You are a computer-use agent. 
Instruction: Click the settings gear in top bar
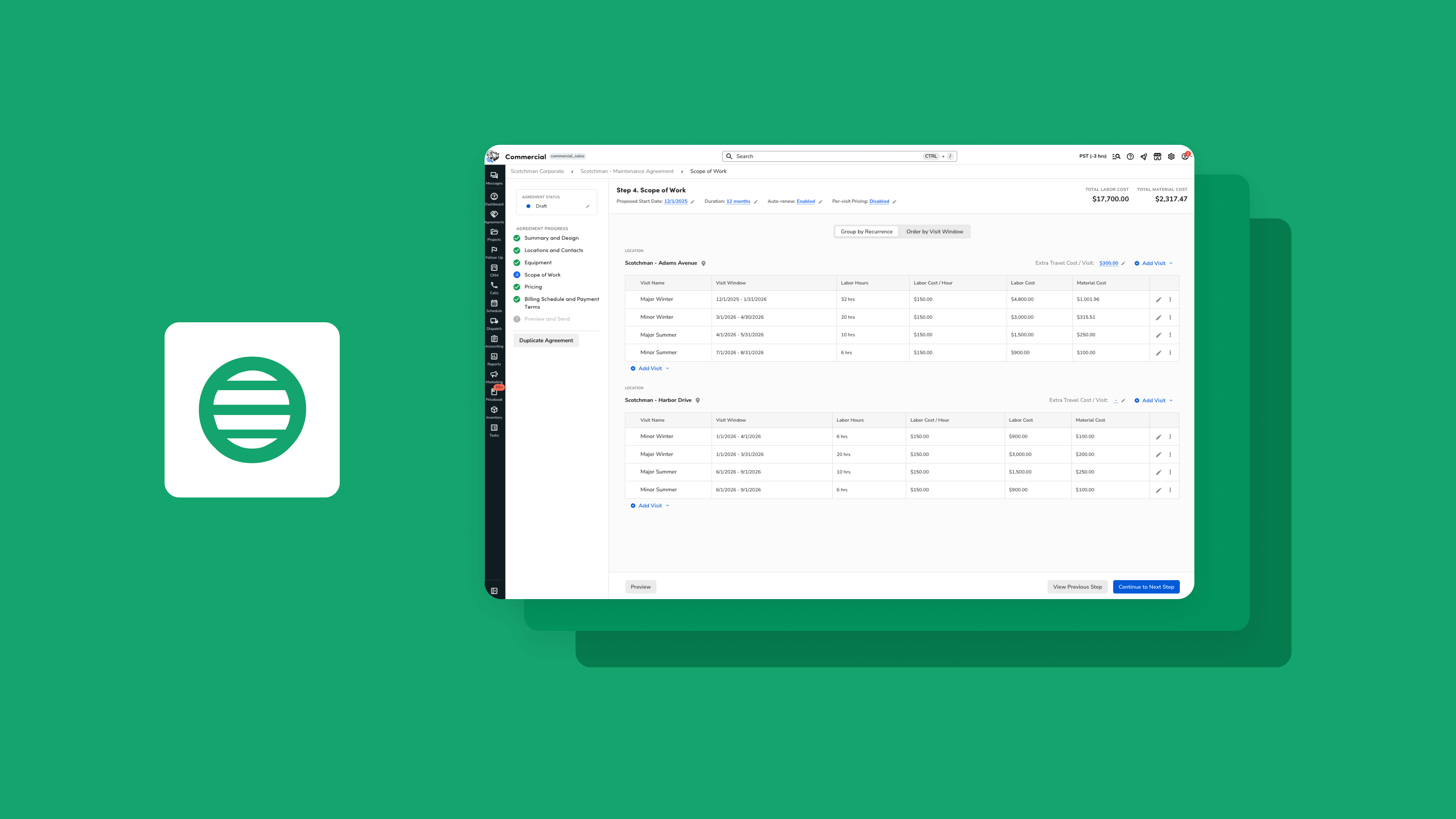[x=1171, y=157]
